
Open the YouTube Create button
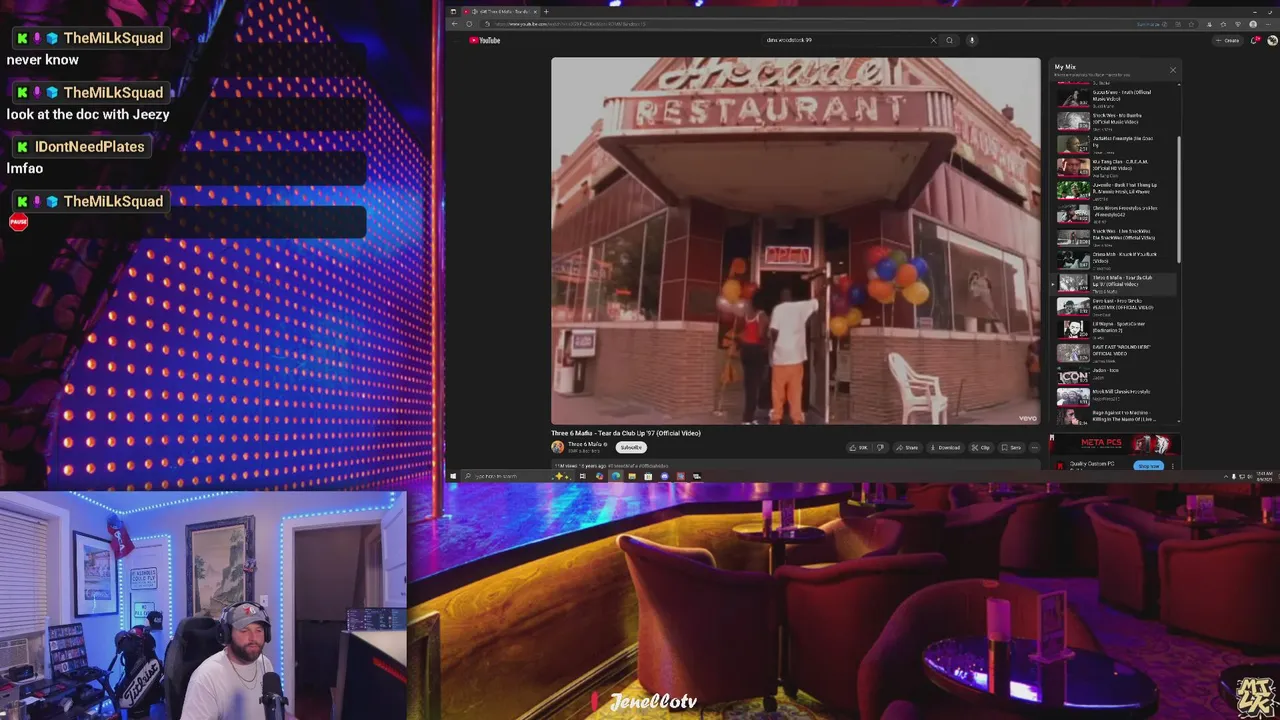pos(1227,40)
